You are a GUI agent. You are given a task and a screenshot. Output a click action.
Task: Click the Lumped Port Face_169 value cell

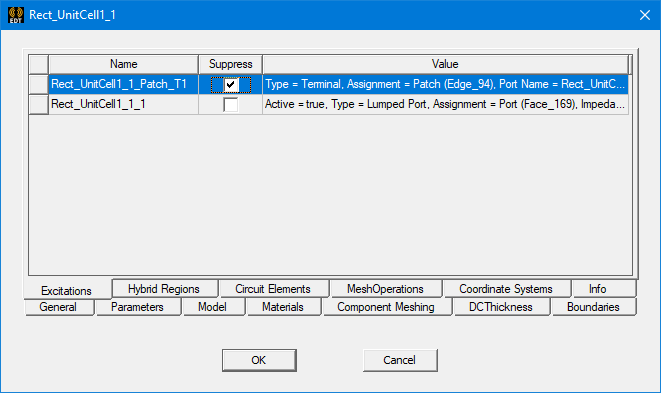point(445,105)
